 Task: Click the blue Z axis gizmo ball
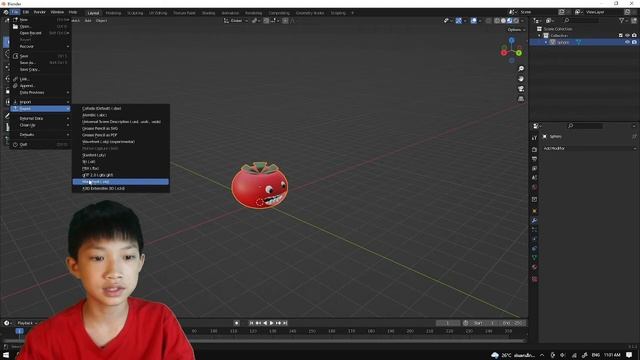(511, 40)
